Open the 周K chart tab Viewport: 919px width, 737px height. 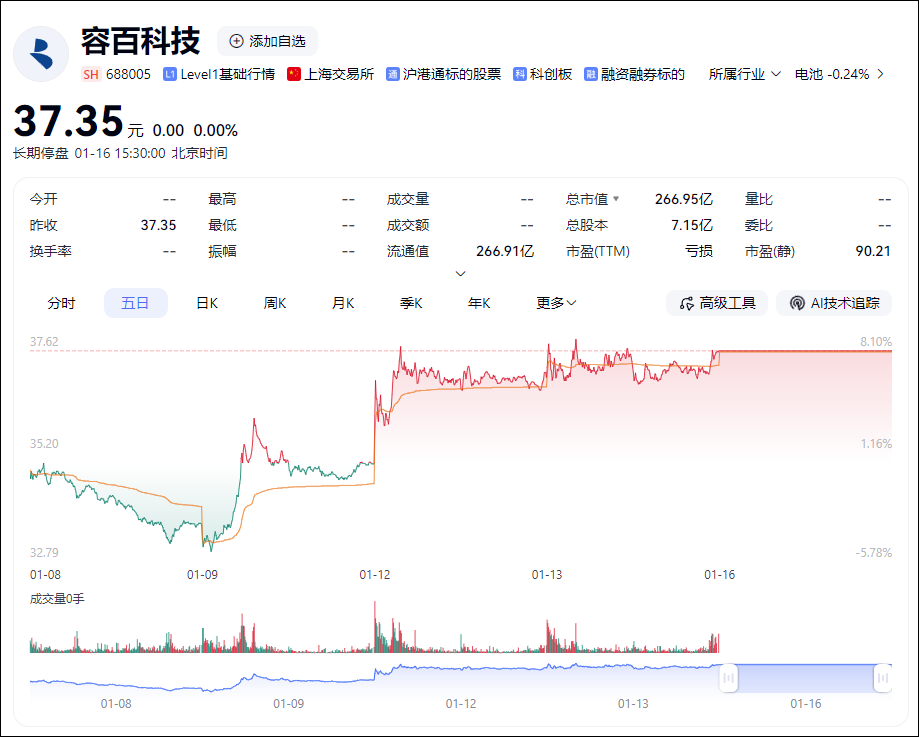click(275, 303)
